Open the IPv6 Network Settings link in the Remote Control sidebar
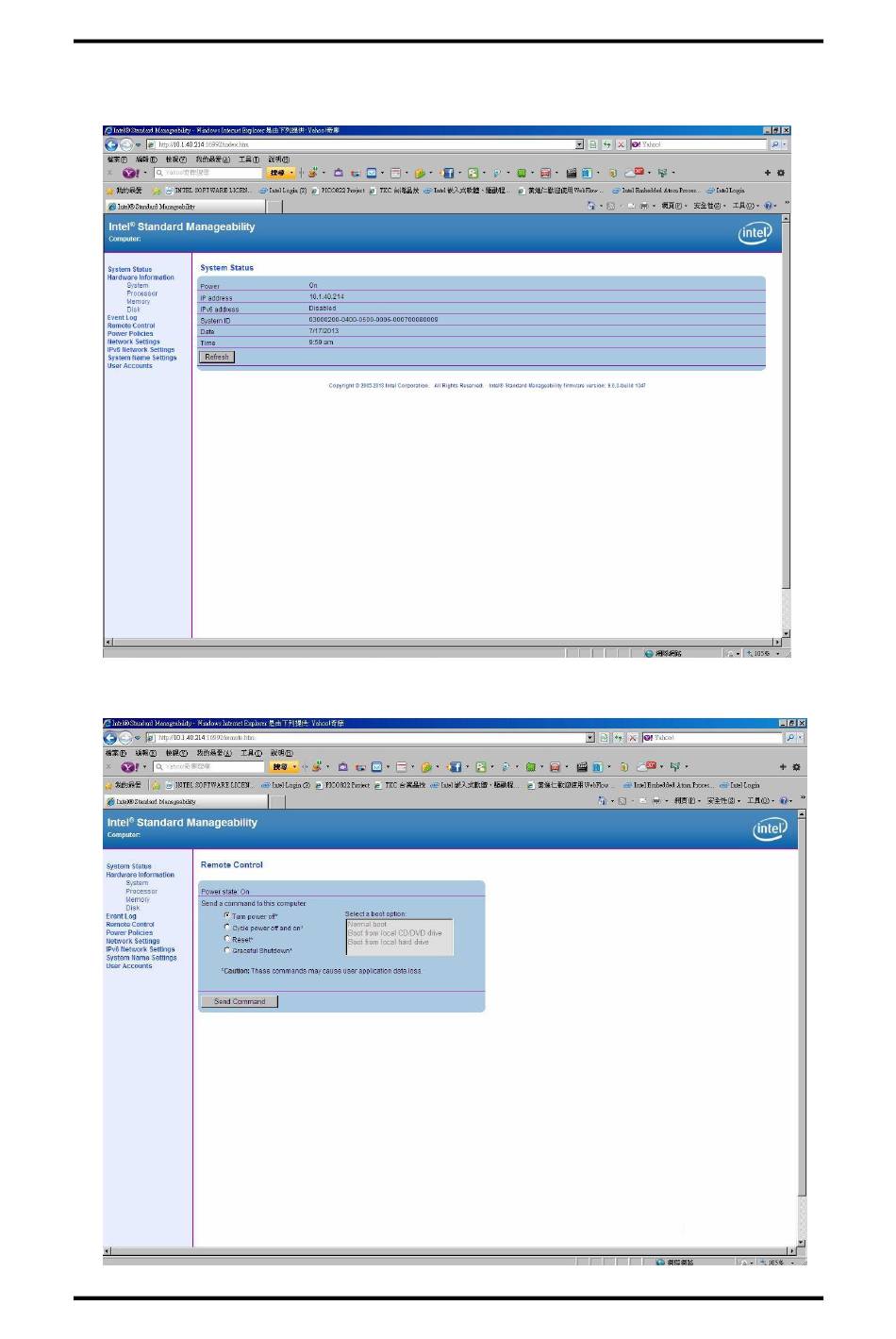 pyautogui.click(x=141, y=949)
